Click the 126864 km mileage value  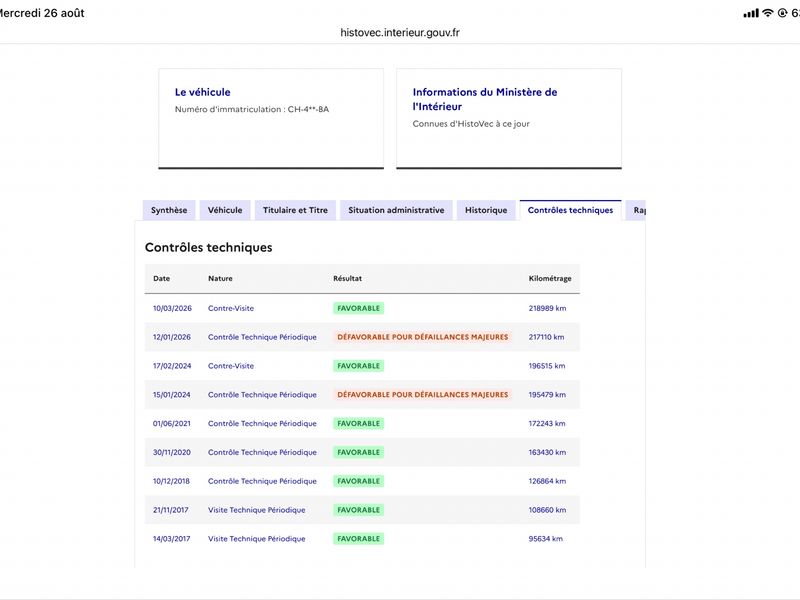coord(547,481)
